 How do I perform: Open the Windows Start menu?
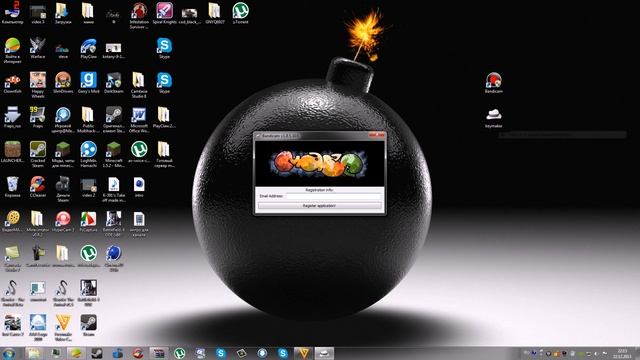tap(9, 353)
